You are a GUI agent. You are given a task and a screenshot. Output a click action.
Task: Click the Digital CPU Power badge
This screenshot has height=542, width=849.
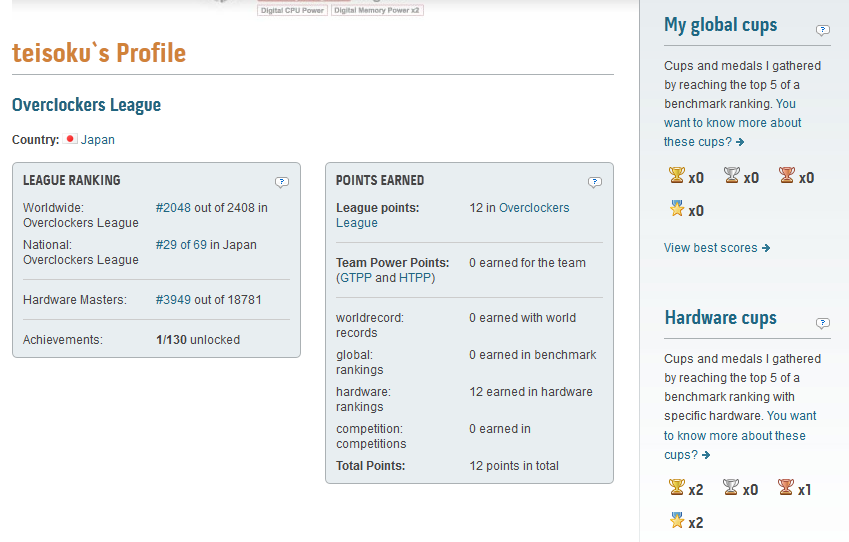click(x=292, y=10)
